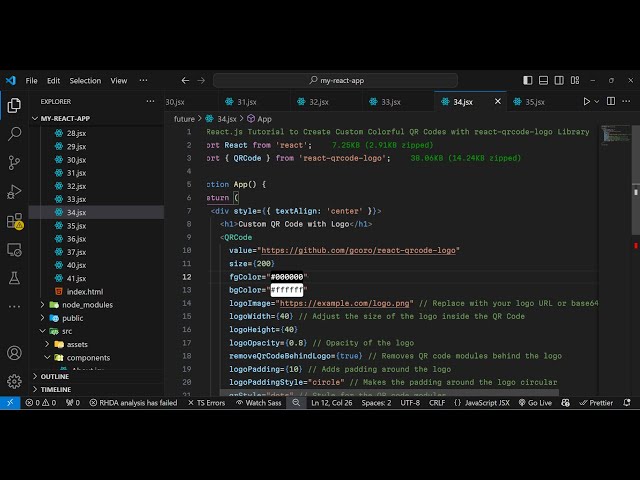Screen dimensions: 640x480
Task: Open the Source Control view
Action: coord(14,162)
